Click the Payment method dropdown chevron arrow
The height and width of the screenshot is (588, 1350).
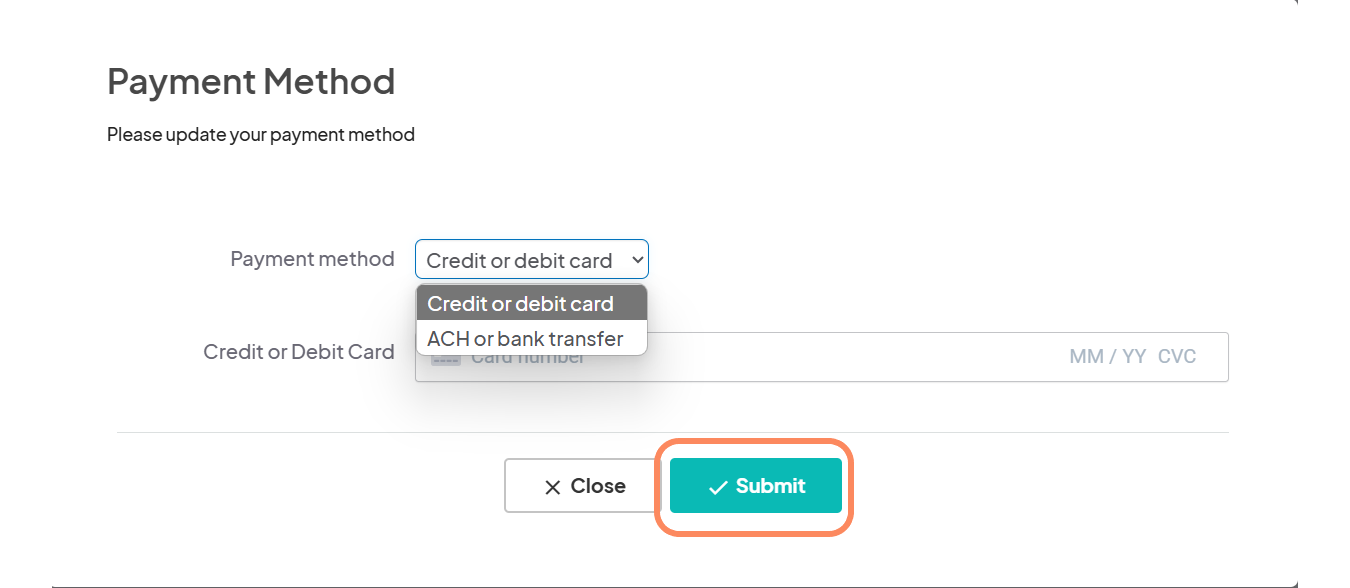pos(636,260)
